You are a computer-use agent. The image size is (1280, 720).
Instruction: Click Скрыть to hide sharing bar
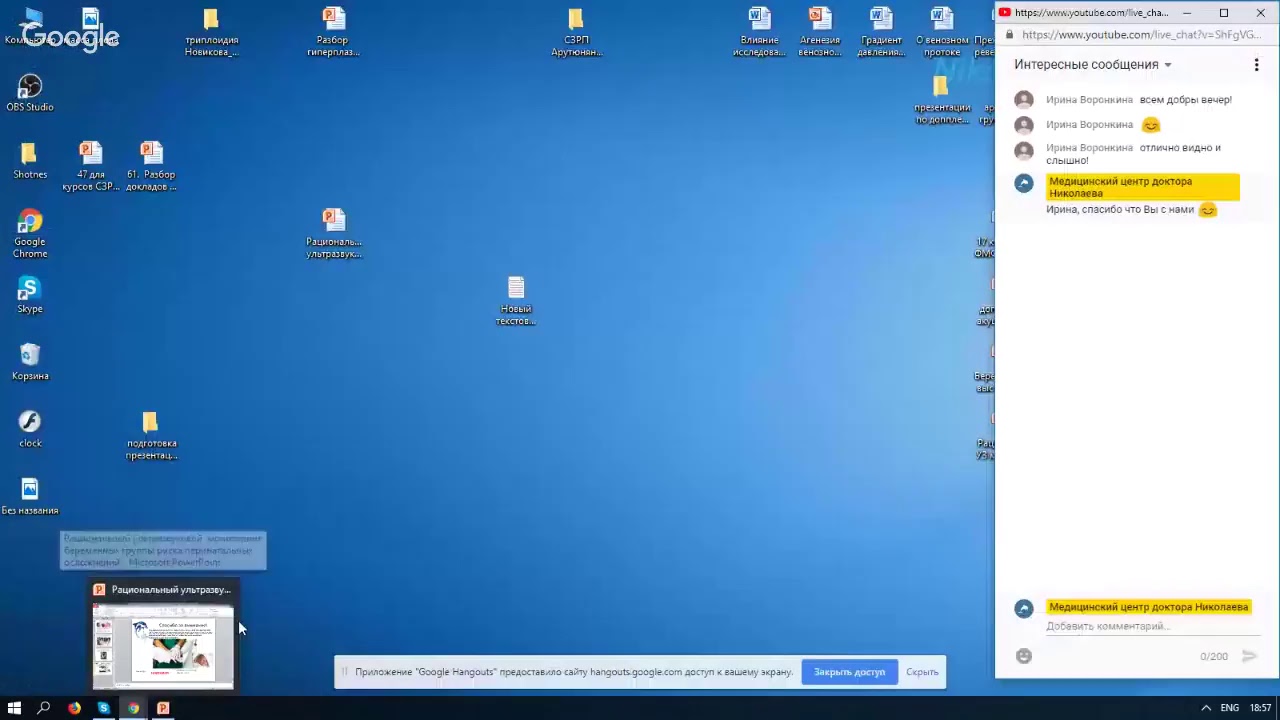click(922, 672)
